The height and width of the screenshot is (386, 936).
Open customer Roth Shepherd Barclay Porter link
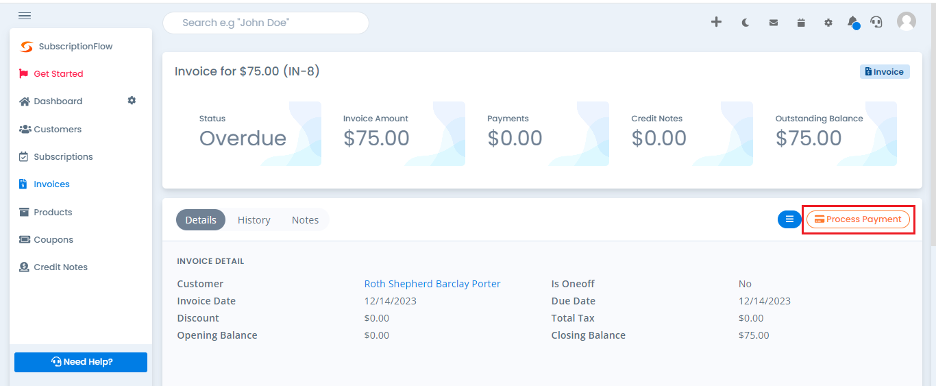[432, 284]
